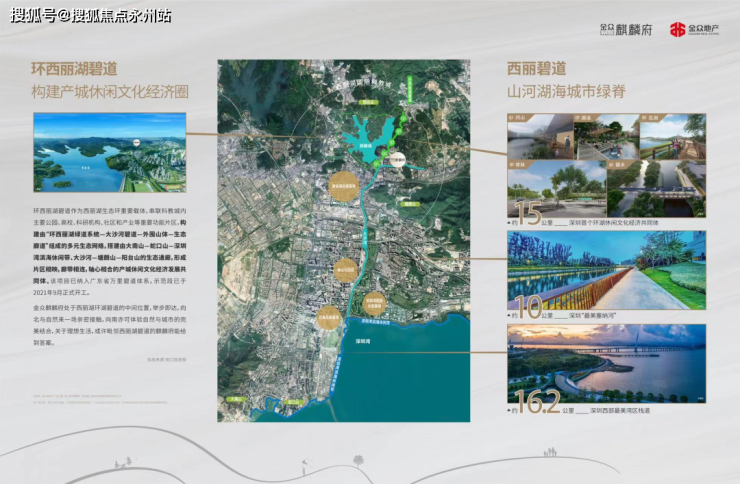Click the tan circle marker nearest below the lake

(x=345, y=185)
